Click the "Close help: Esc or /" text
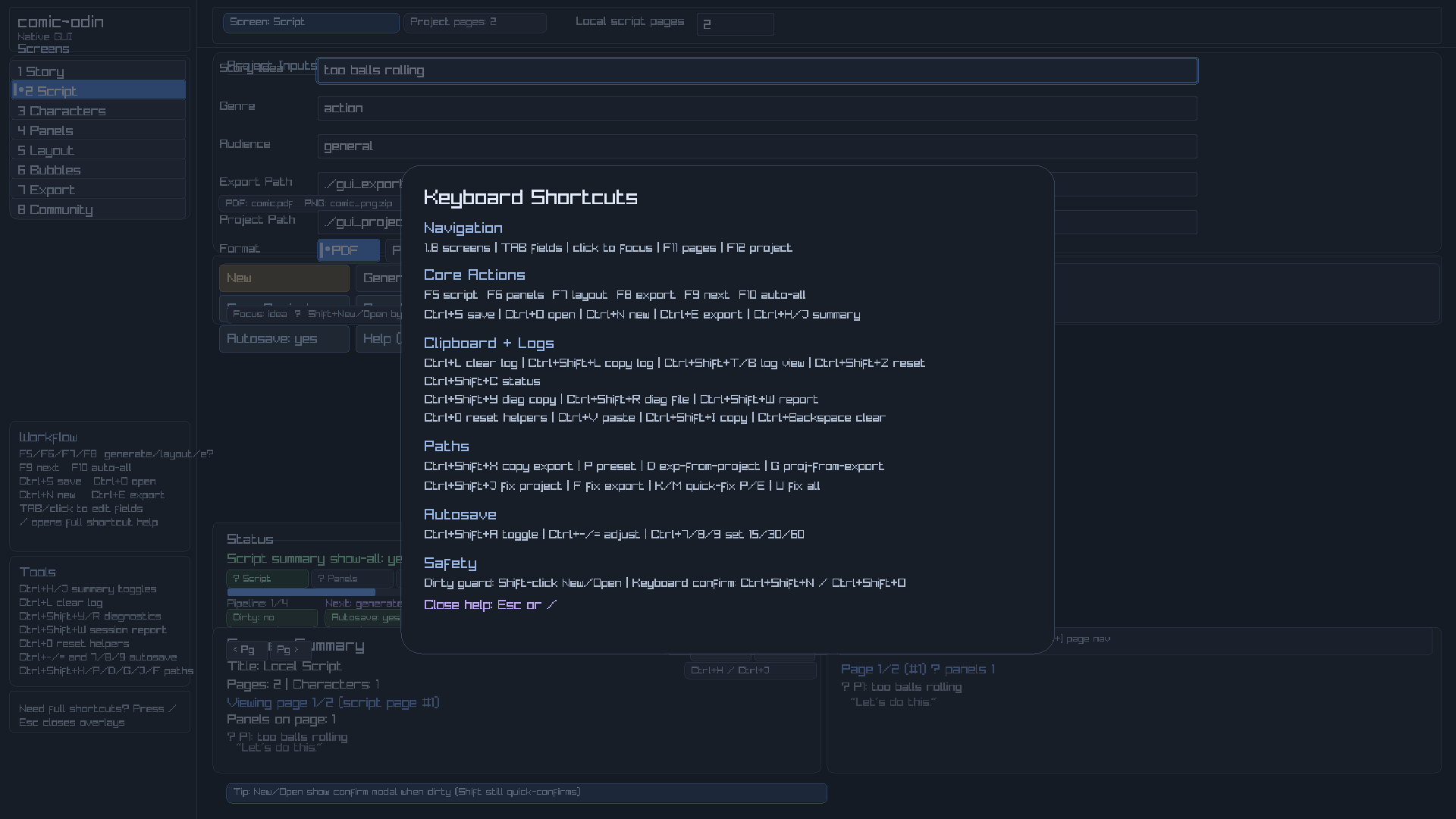 (490, 604)
